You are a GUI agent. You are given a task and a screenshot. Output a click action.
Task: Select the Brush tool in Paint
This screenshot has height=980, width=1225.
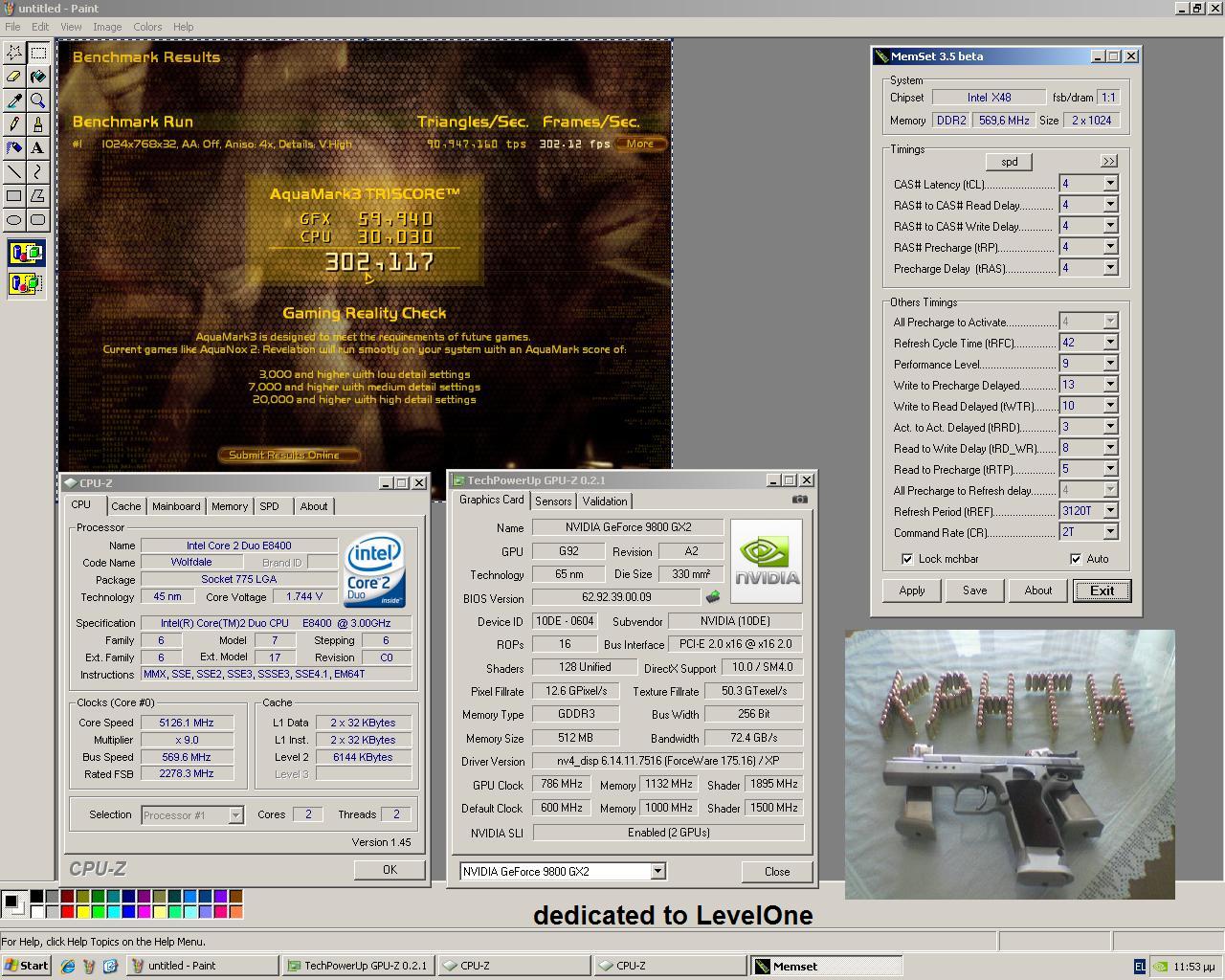coord(38,123)
